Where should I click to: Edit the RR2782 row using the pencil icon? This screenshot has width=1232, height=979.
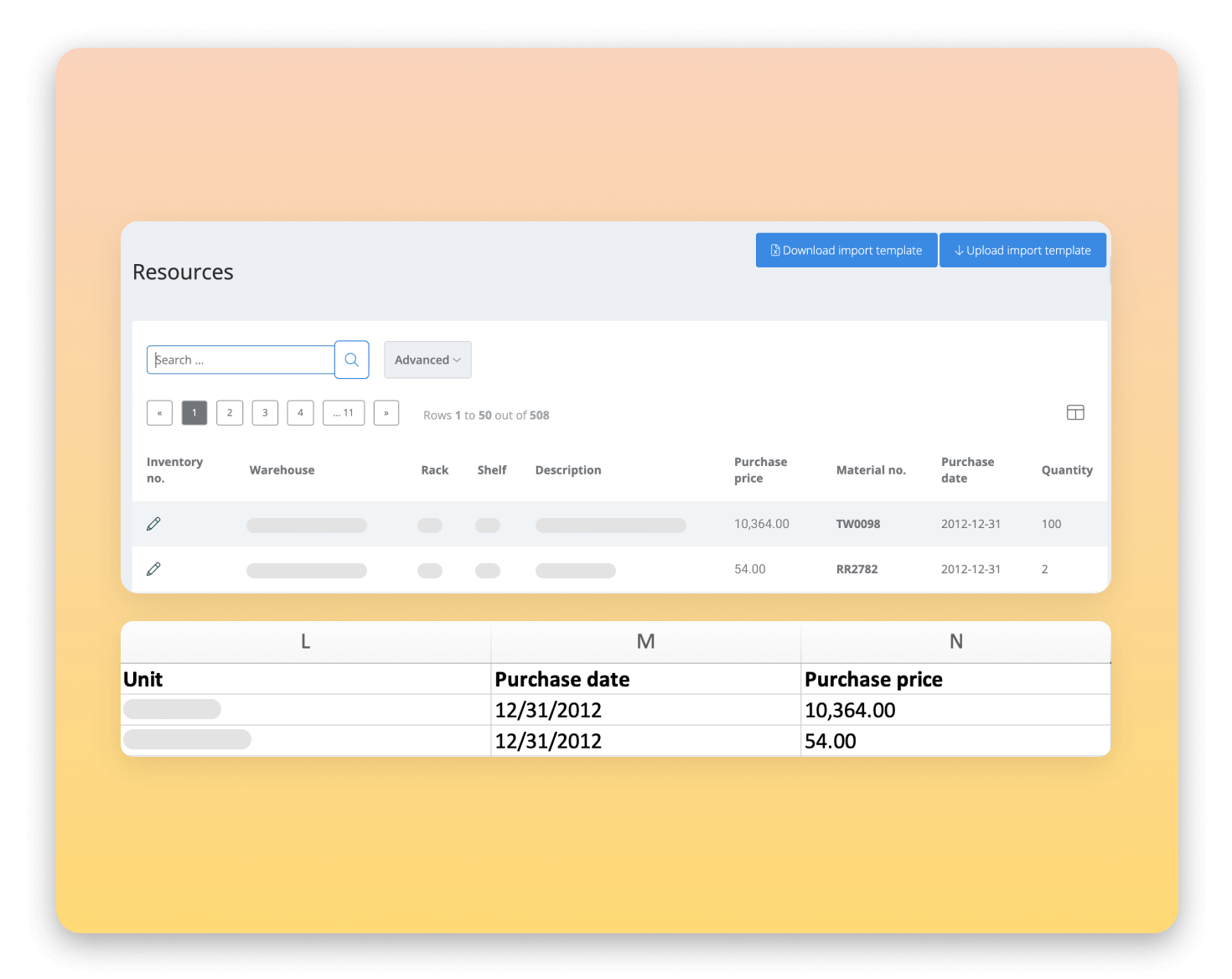[x=153, y=569]
